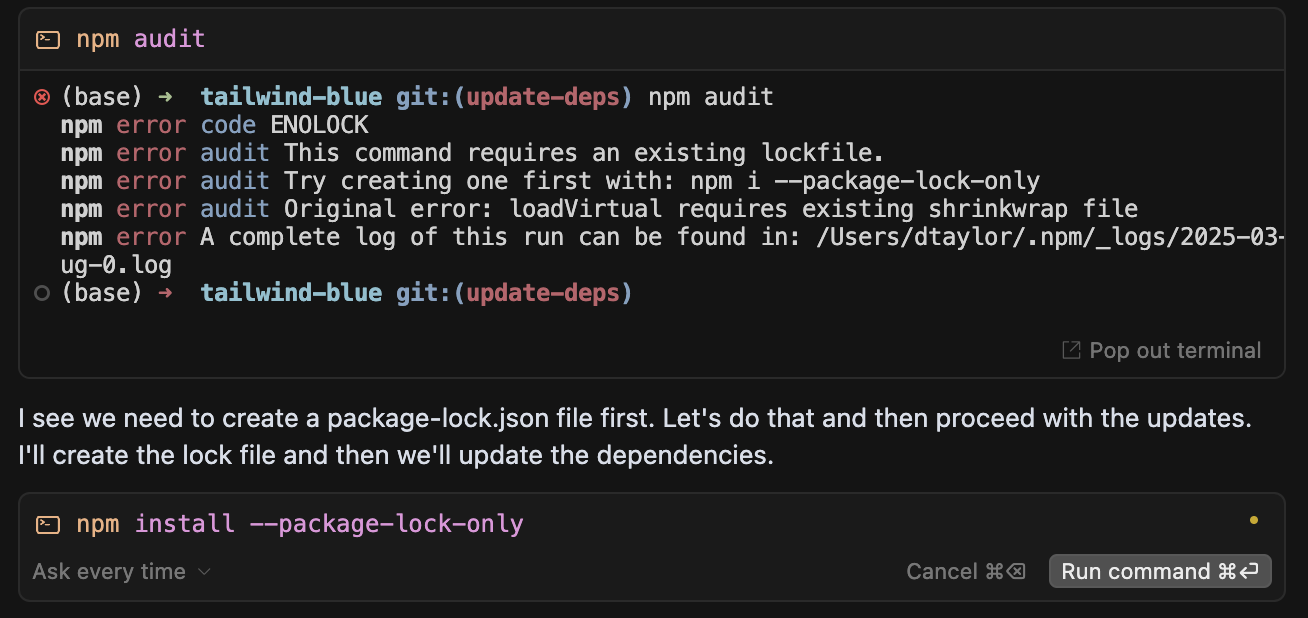The height and width of the screenshot is (618, 1308).
Task: Click the 'npm i --package-lock-only' suggestion line
Action: pos(551,181)
